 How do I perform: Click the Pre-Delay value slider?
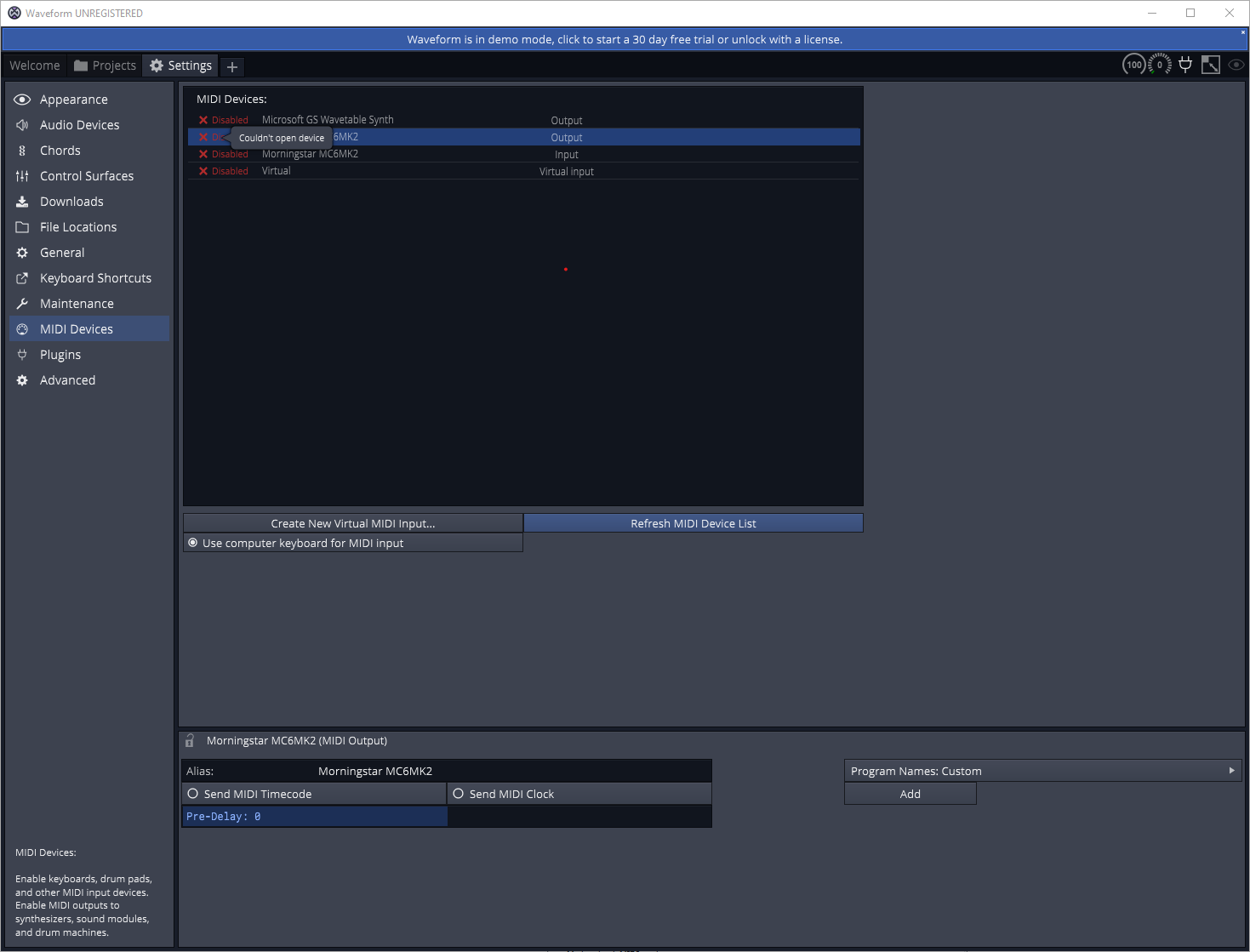314,816
